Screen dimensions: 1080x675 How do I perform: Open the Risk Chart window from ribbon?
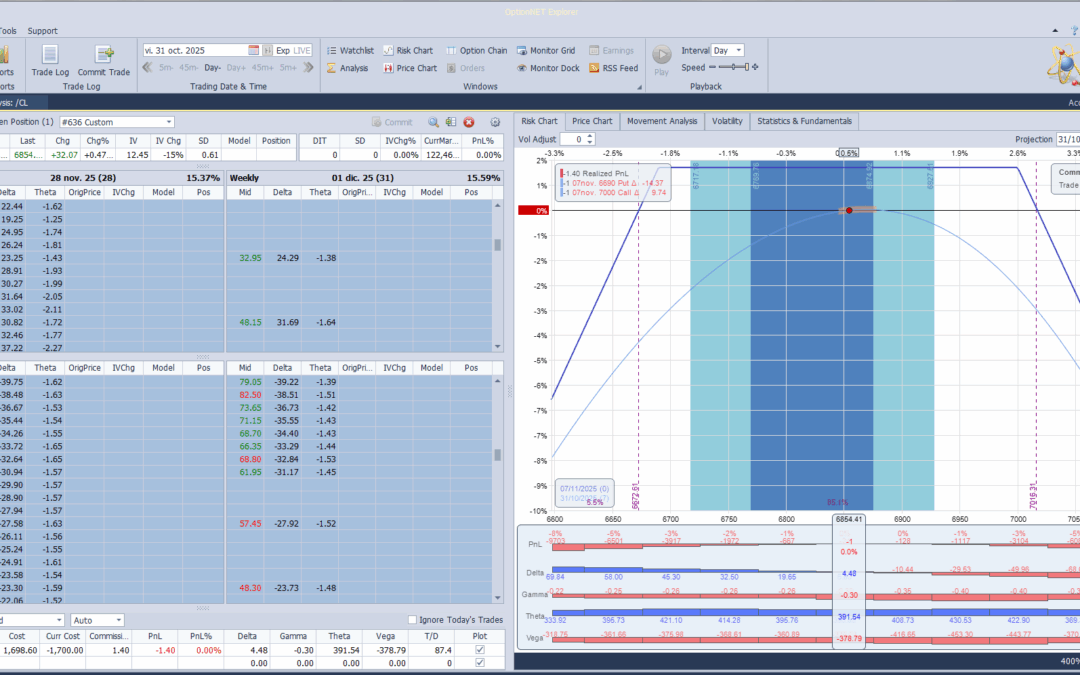[408, 50]
